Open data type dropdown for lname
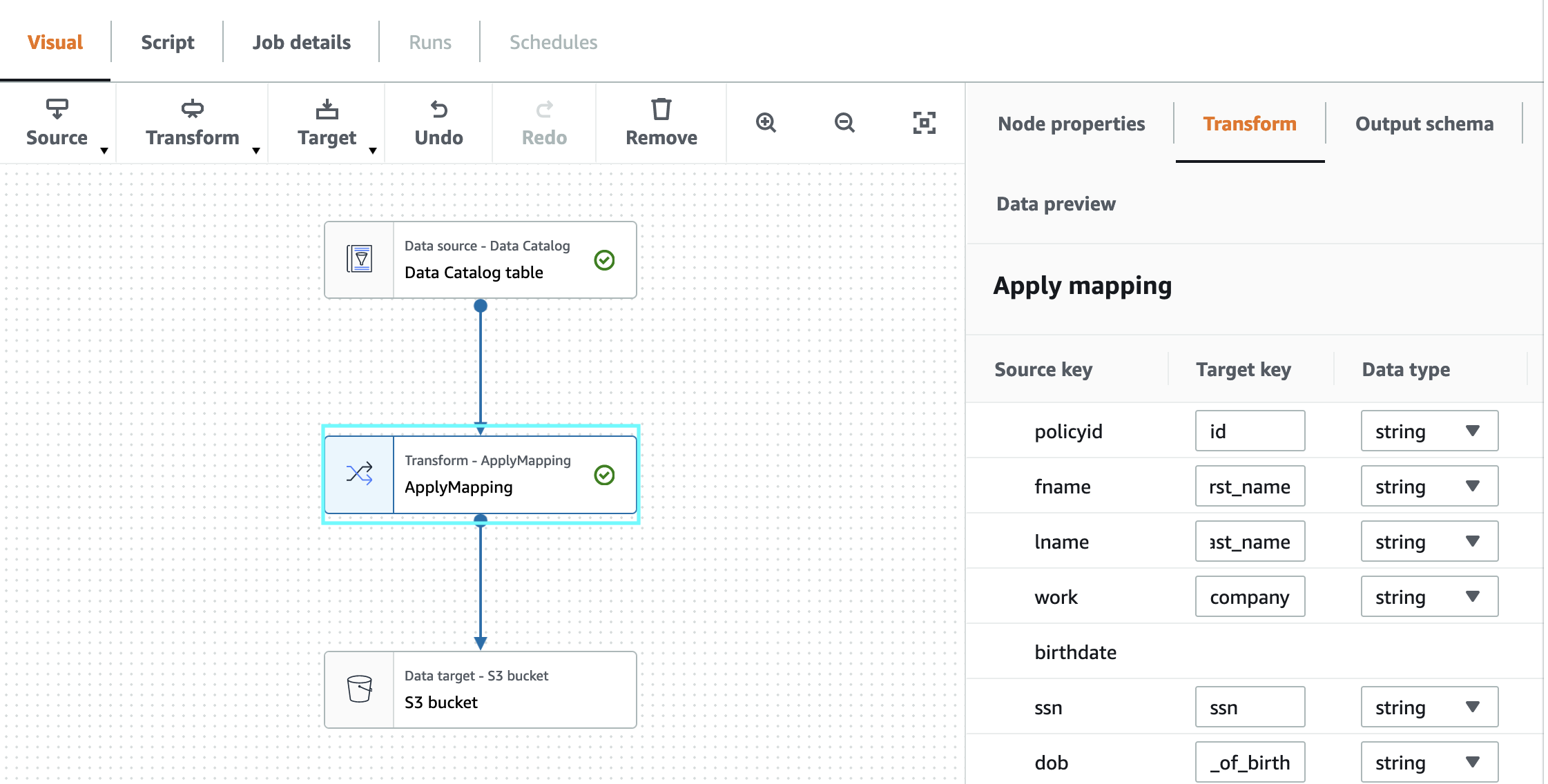 [1429, 541]
